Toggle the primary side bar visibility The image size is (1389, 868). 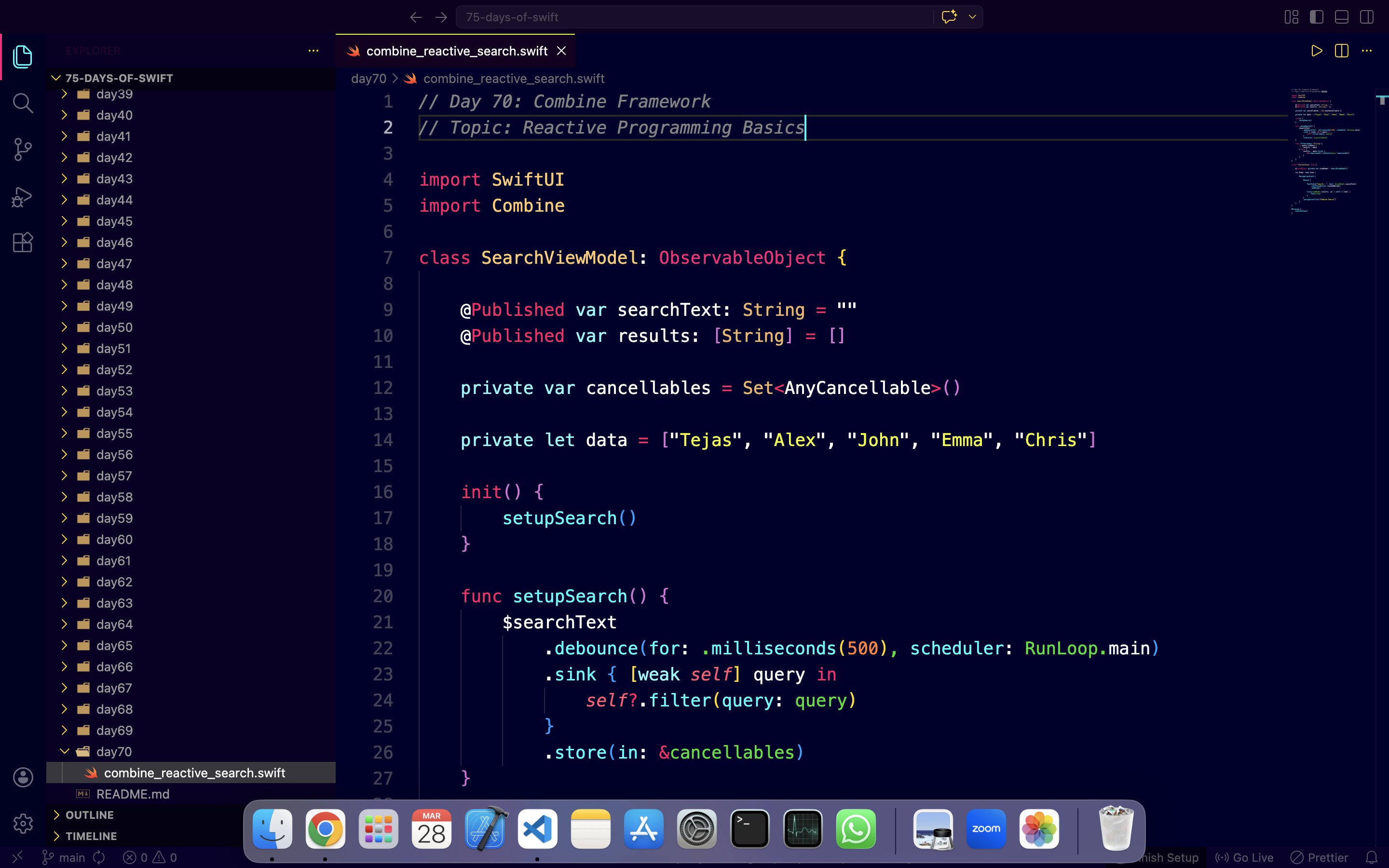[1317, 17]
